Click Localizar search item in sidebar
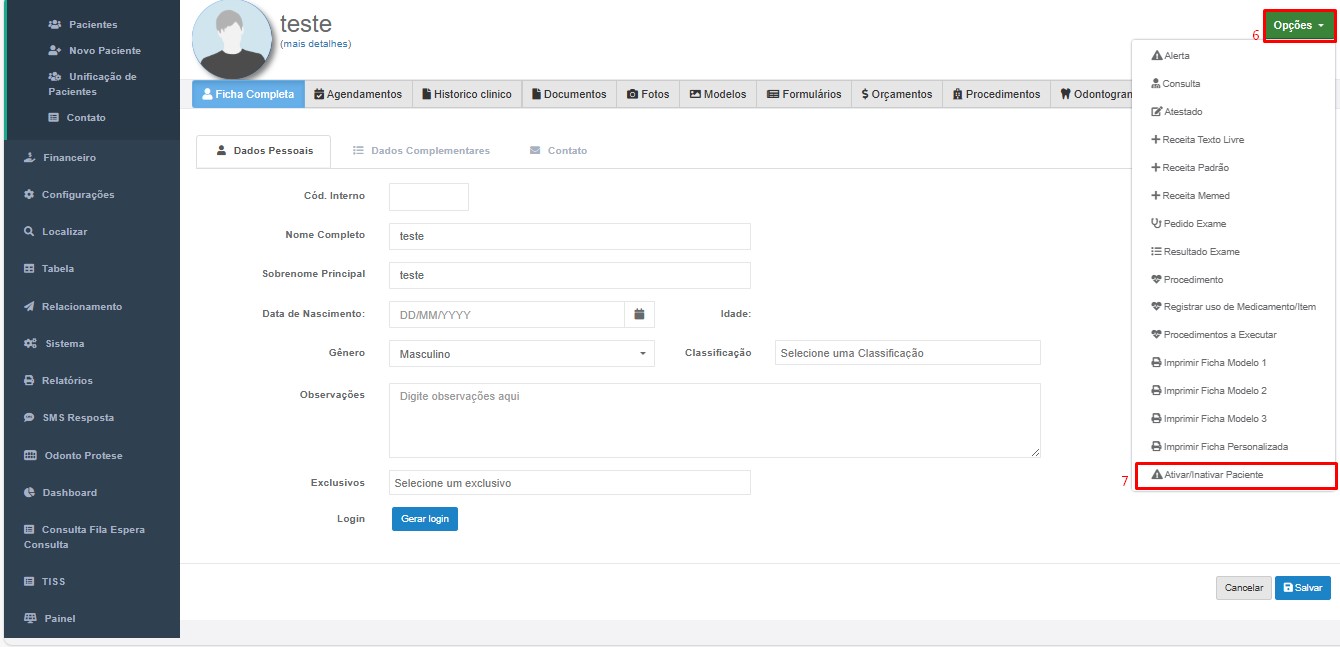The image size is (1340, 647). pos(64,232)
